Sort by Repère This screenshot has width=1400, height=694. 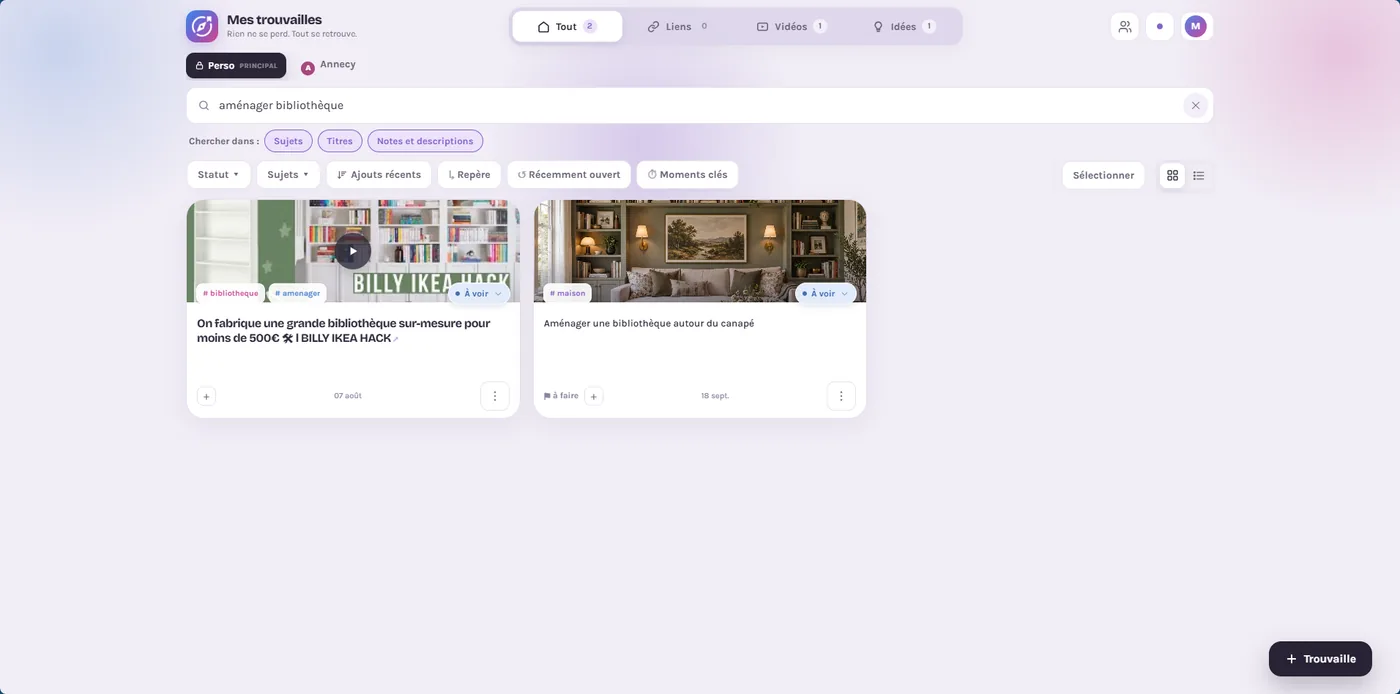(469, 175)
